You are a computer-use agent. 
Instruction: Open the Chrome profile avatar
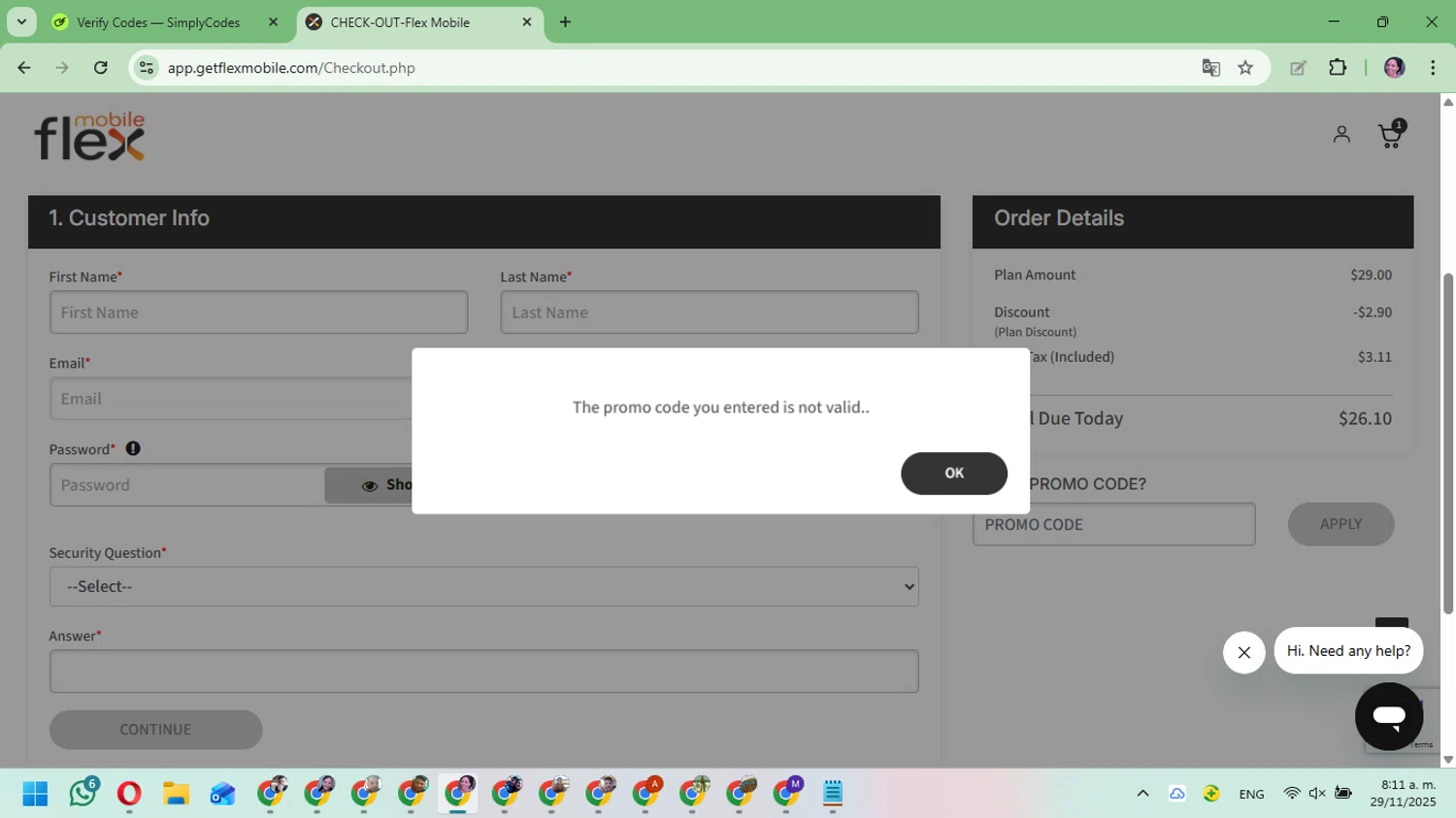coord(1394,68)
